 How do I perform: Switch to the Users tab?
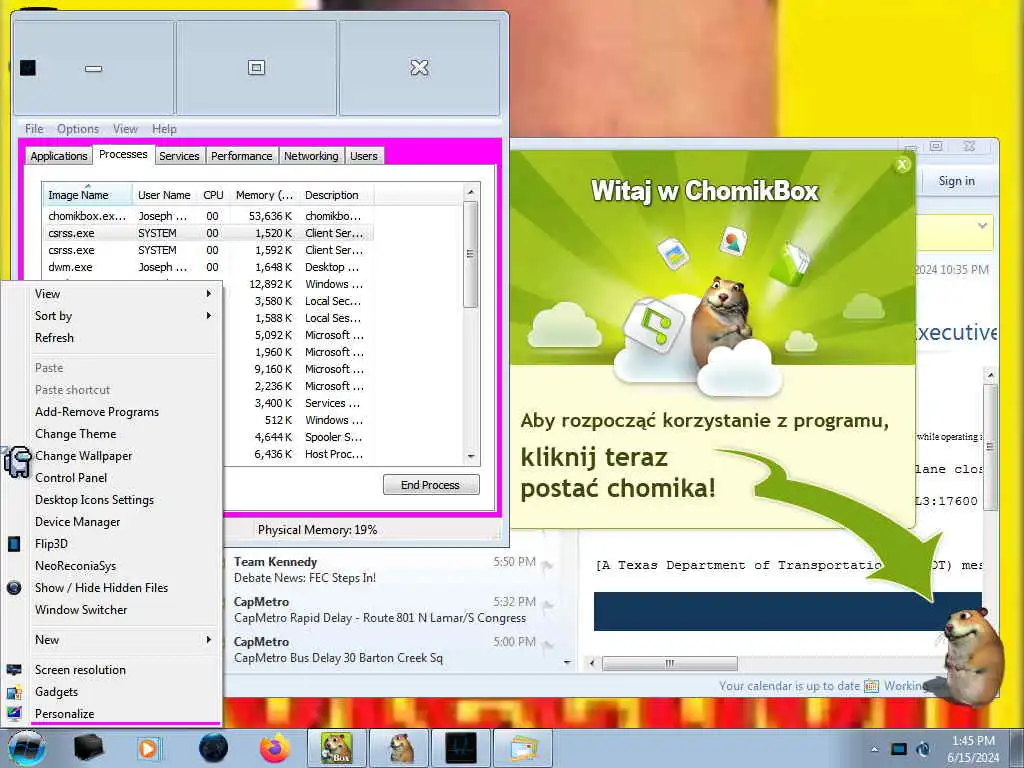point(364,156)
